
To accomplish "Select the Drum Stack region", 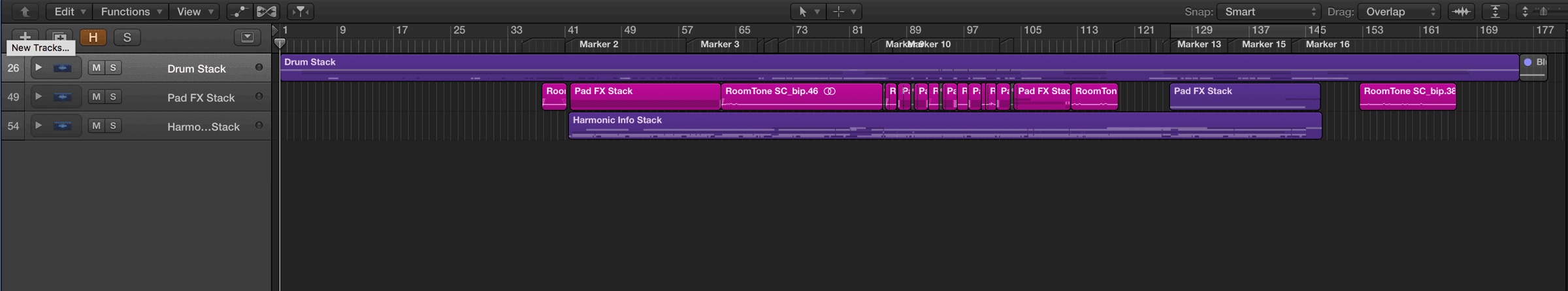I will point(899,68).
